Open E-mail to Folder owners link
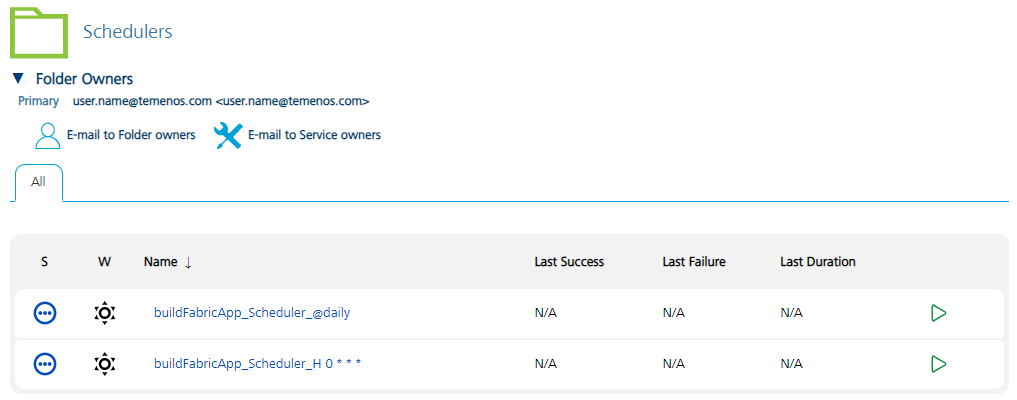This screenshot has height=400, width=1017. pos(130,135)
